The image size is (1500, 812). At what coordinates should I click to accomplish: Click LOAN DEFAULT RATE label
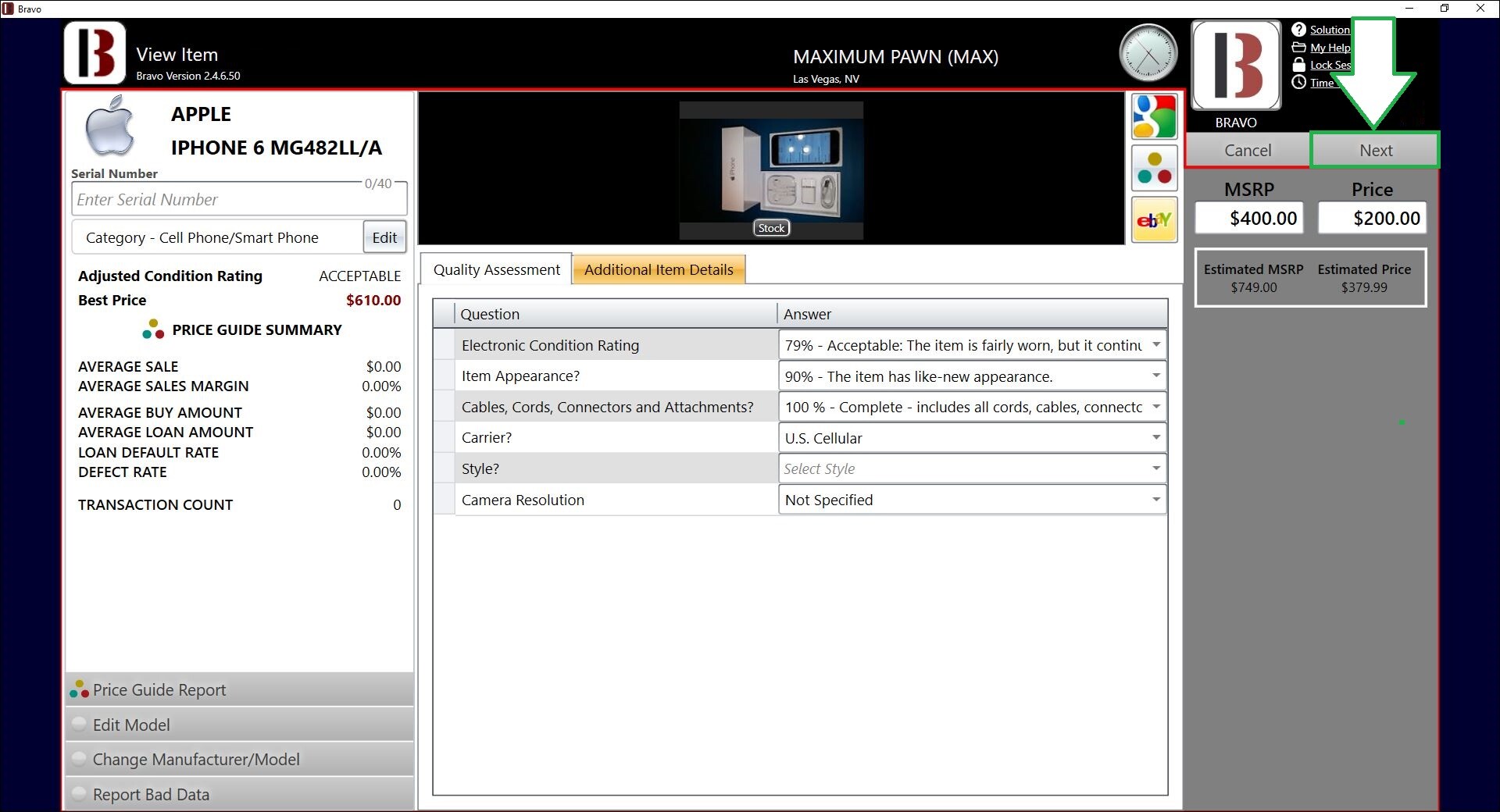pyautogui.click(x=148, y=452)
